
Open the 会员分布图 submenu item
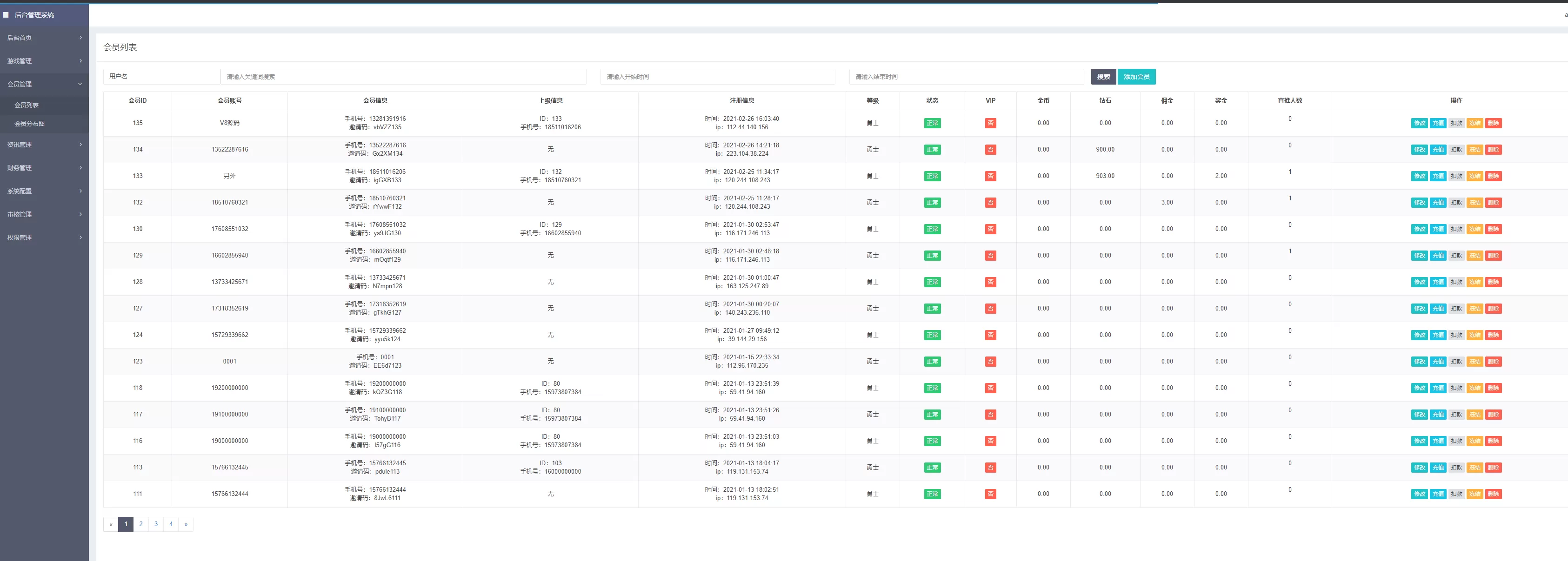point(30,124)
